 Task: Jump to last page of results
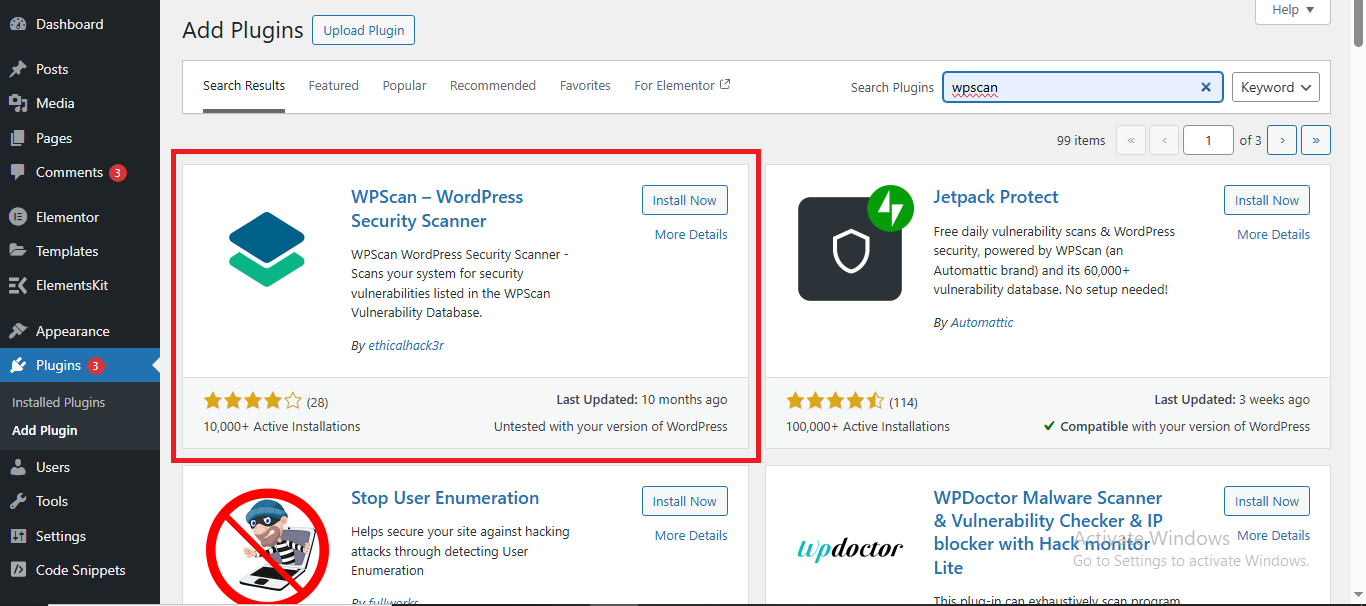1316,140
